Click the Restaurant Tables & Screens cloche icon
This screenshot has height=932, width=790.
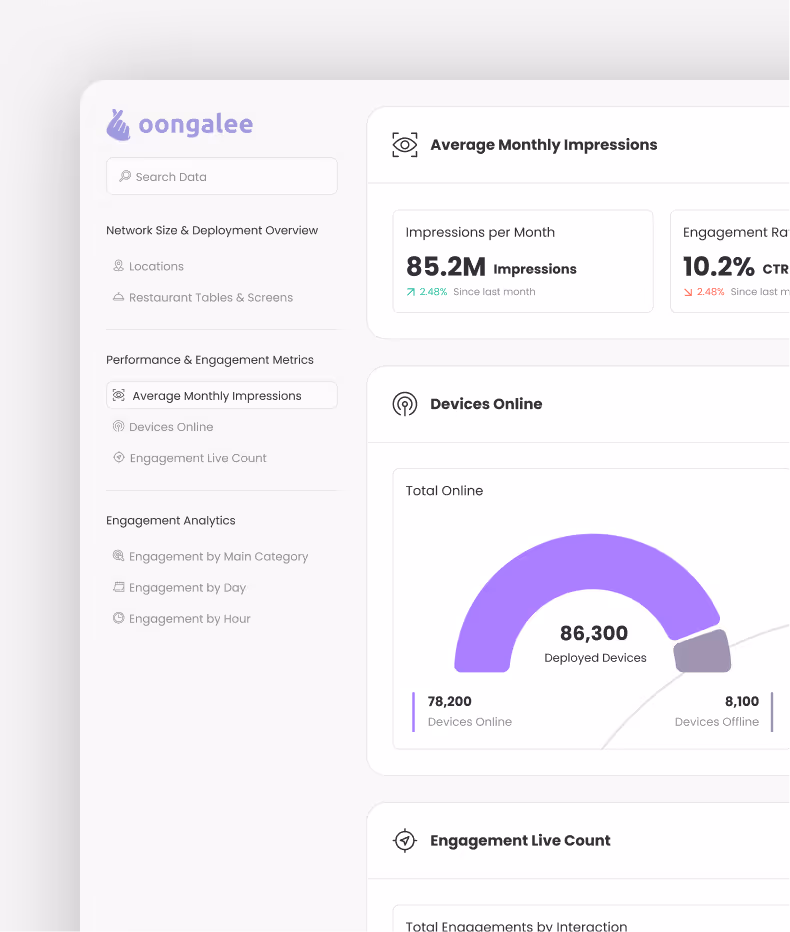point(118,297)
